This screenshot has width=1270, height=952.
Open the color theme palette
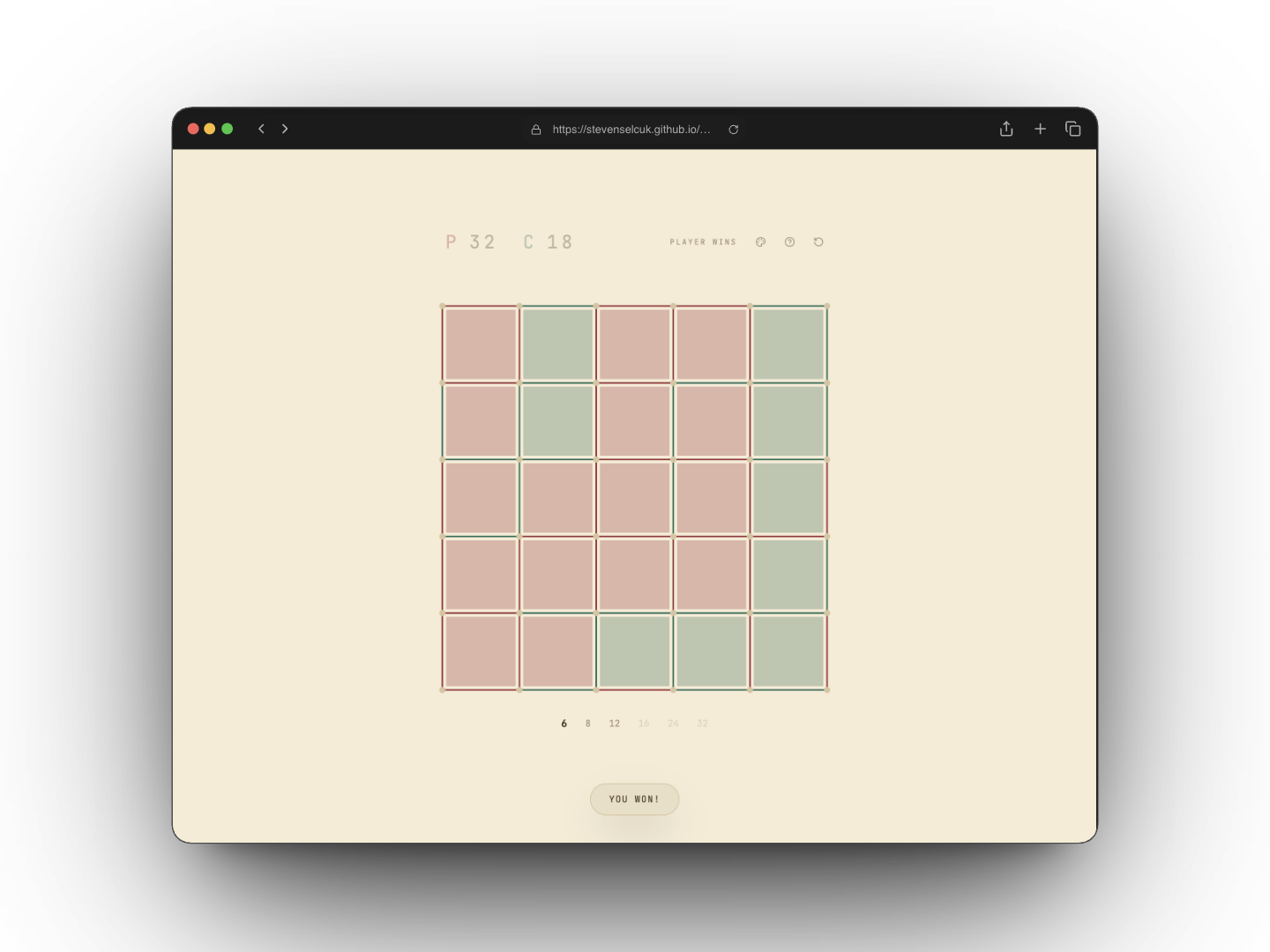(x=760, y=242)
